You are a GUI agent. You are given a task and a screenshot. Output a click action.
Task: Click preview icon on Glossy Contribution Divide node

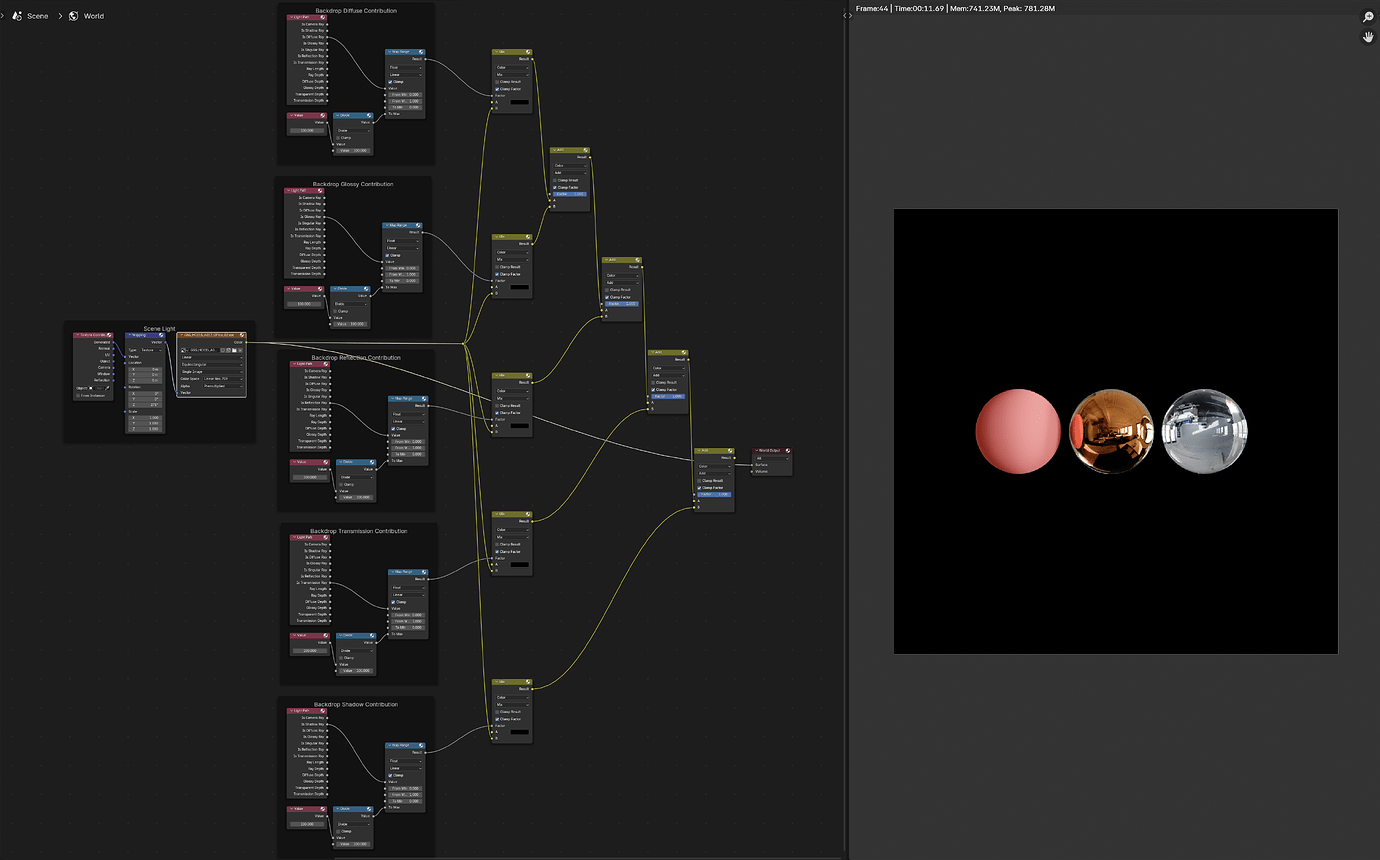(365, 289)
